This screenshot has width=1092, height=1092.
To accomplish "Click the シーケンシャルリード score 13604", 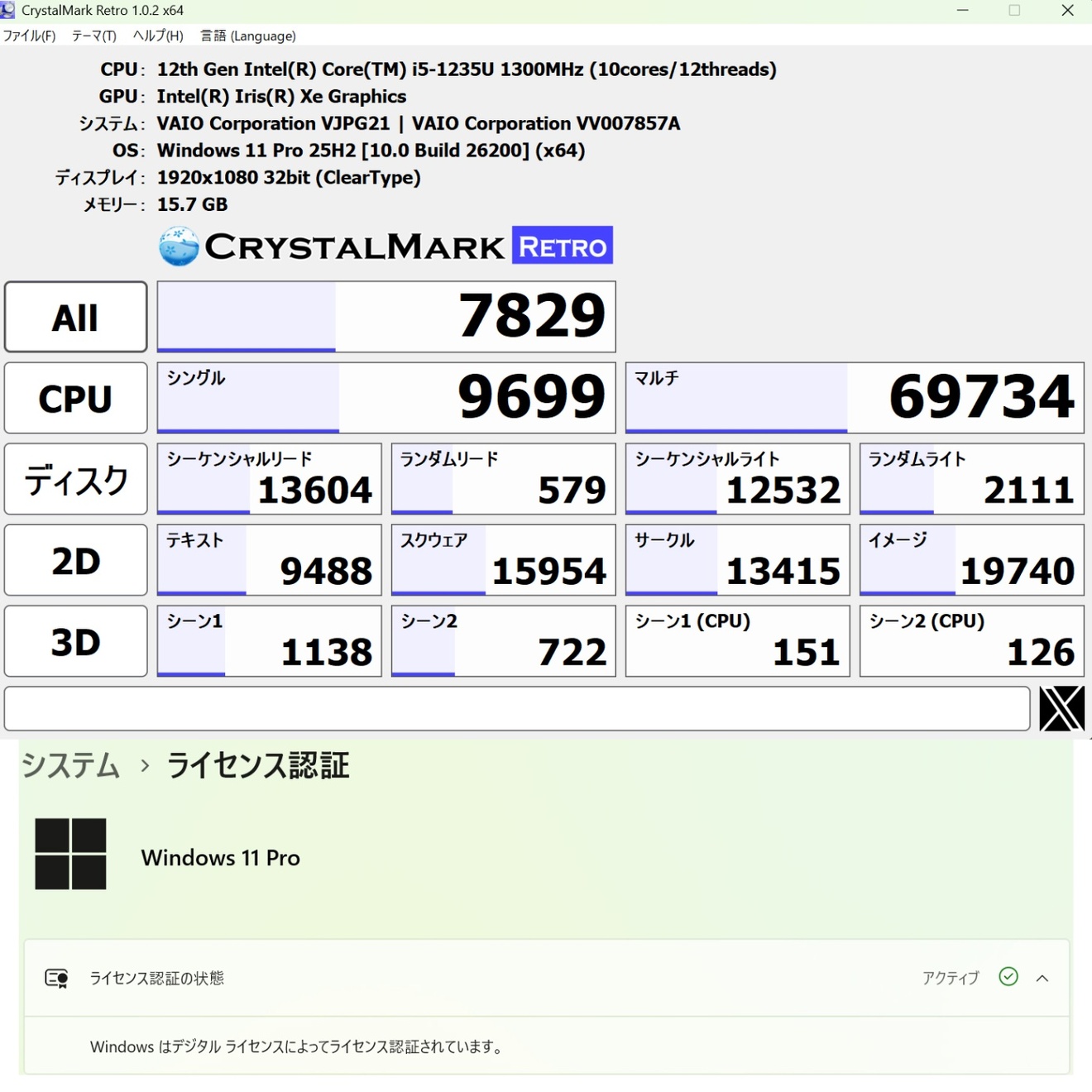I will [x=270, y=479].
